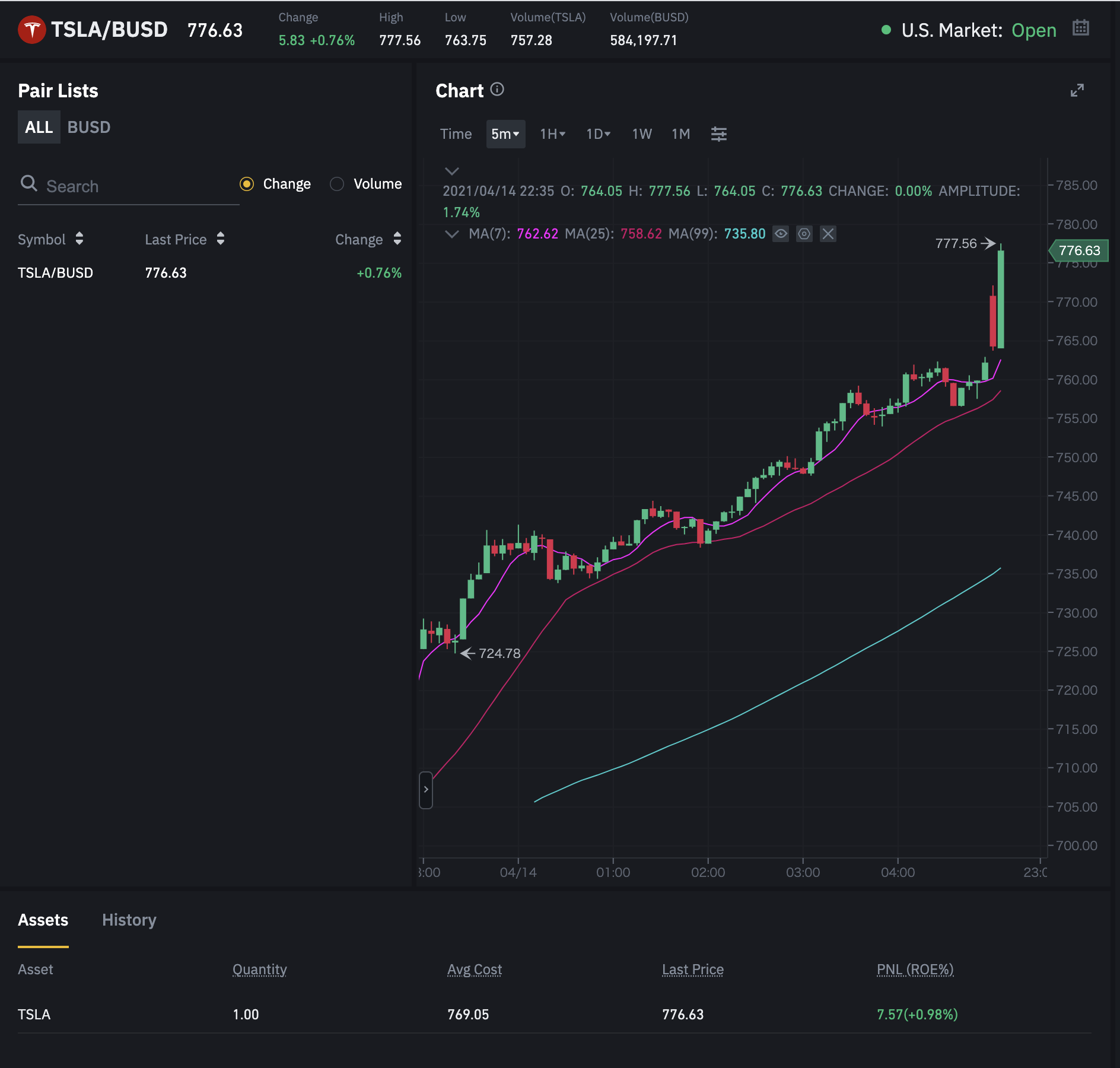1120x1068 pixels.
Task: Switch to the BUSD pair tab
Action: click(89, 127)
